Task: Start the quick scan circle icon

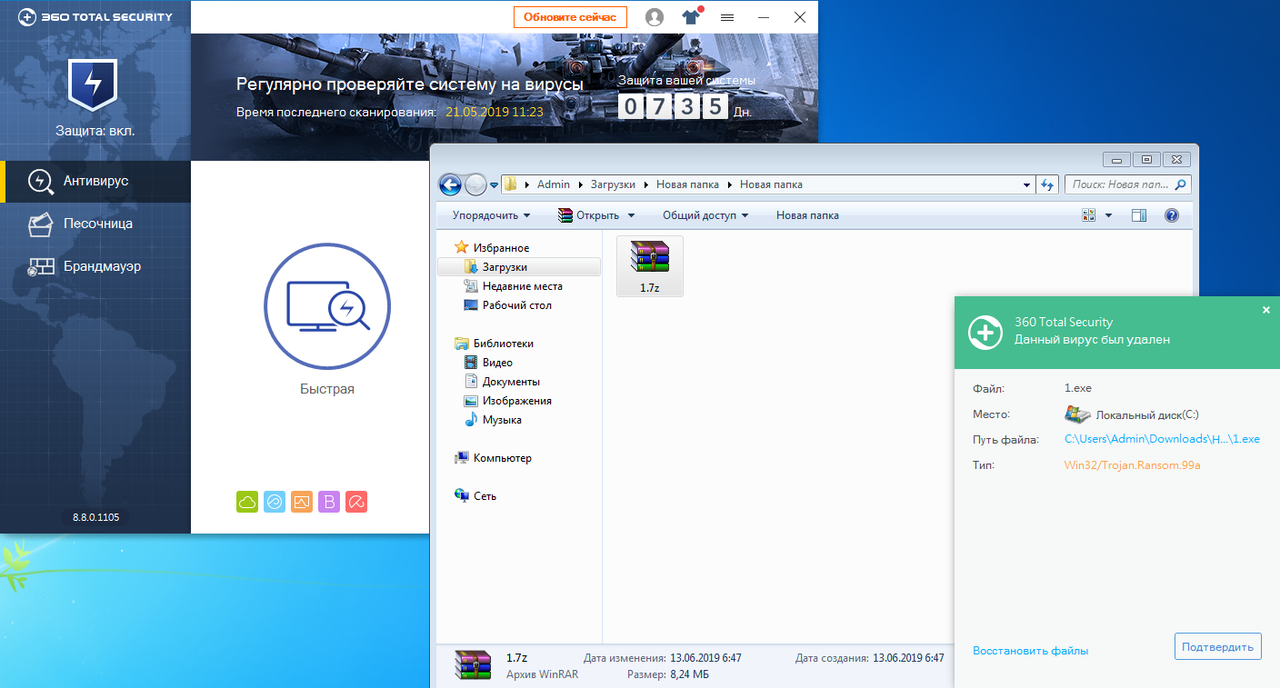Action: tap(327, 305)
